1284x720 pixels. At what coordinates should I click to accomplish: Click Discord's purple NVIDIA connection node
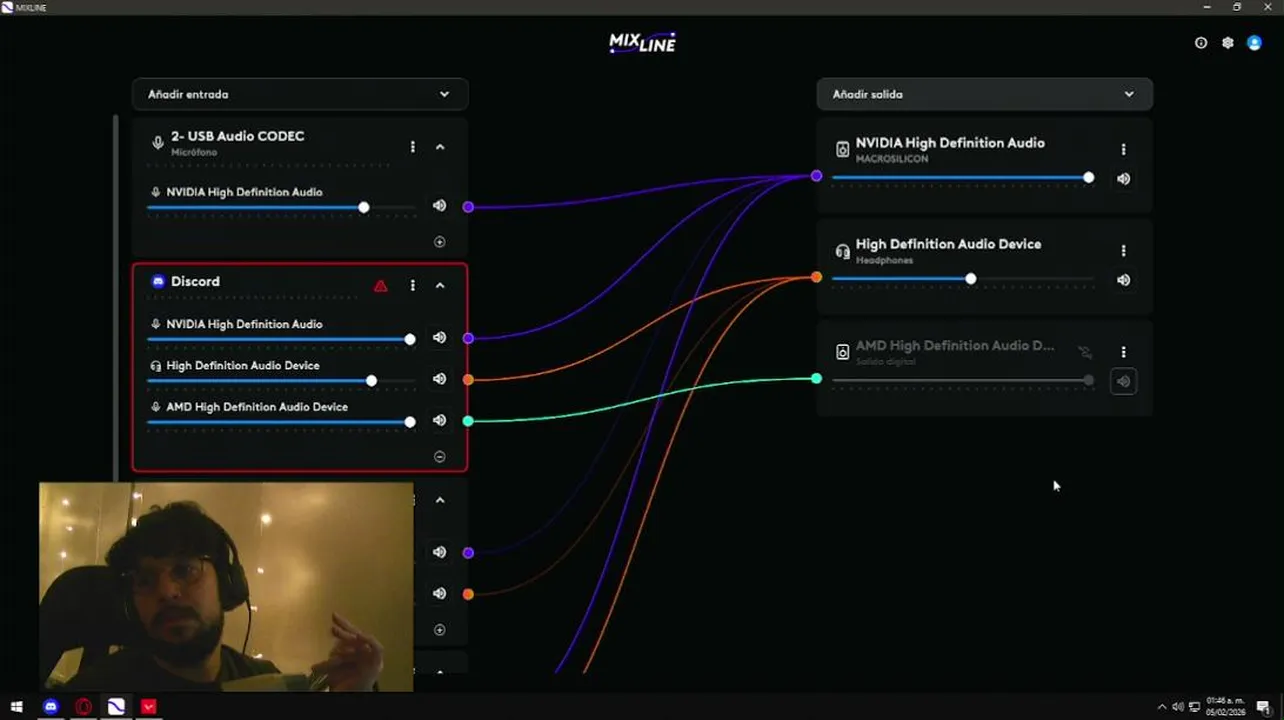pos(468,338)
